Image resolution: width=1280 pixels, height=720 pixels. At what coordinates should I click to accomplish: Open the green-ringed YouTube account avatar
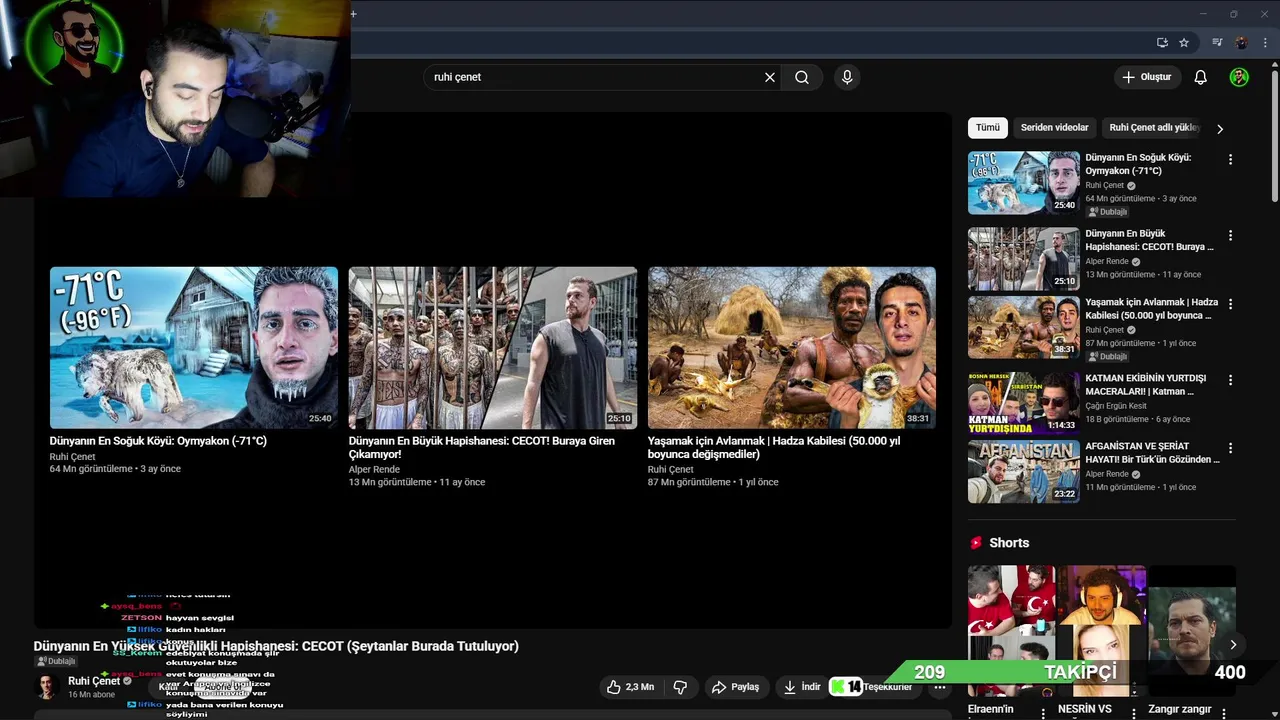[x=1239, y=77]
